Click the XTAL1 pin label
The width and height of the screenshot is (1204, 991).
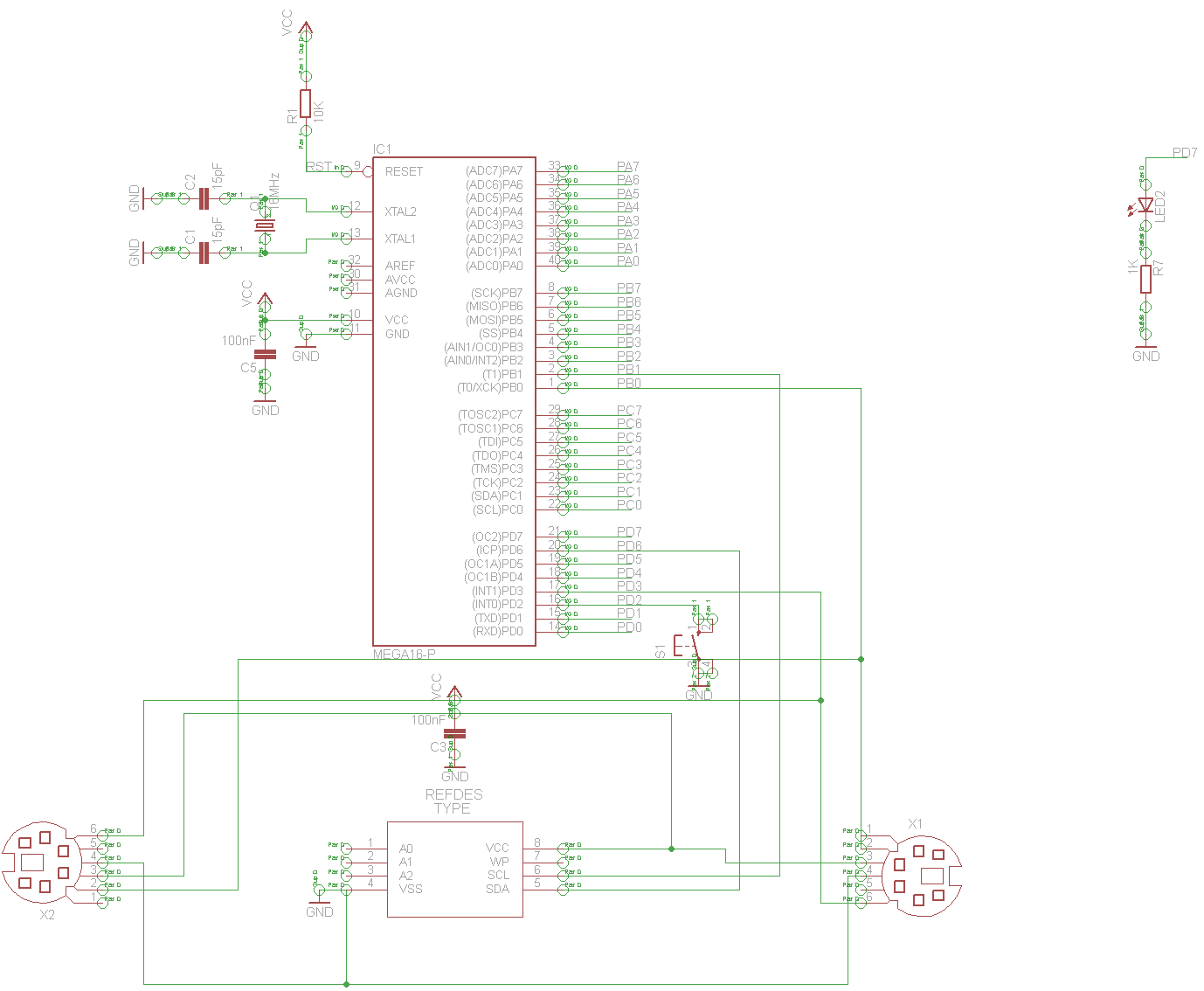[401, 239]
